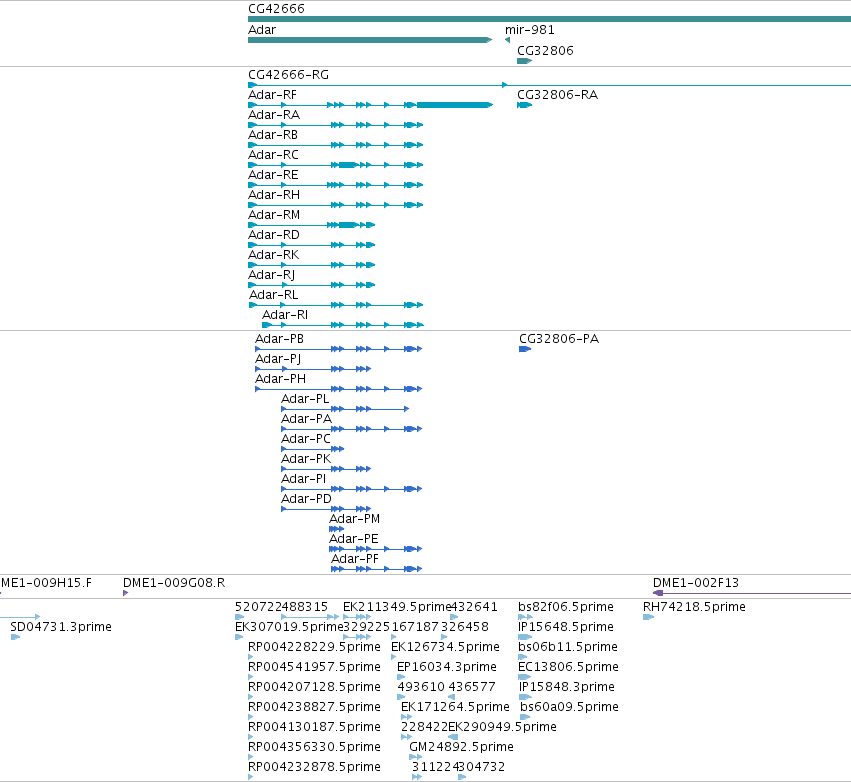The image size is (851, 782).
Task: Select the CG32806-RA transcript label
Action: tap(557, 95)
